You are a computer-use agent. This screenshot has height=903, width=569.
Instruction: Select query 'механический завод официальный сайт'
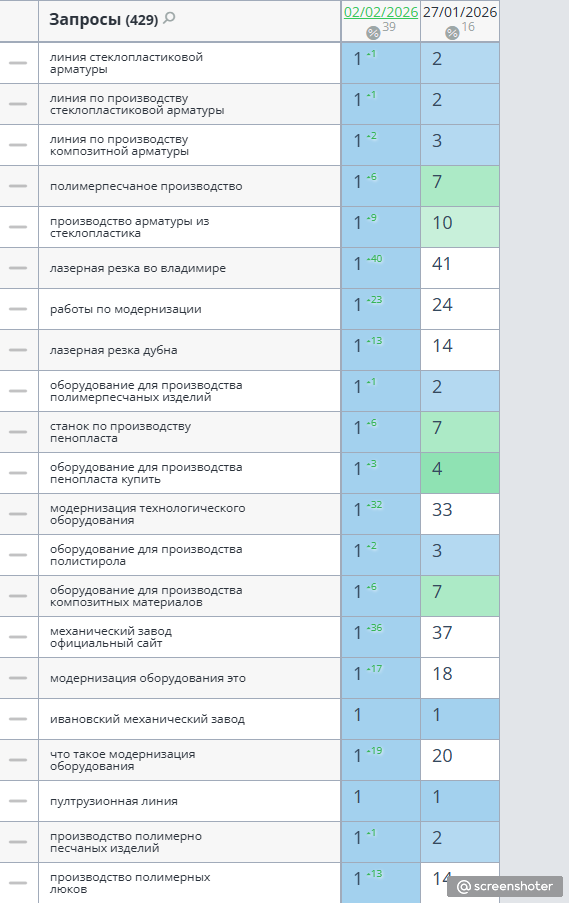pos(111,638)
